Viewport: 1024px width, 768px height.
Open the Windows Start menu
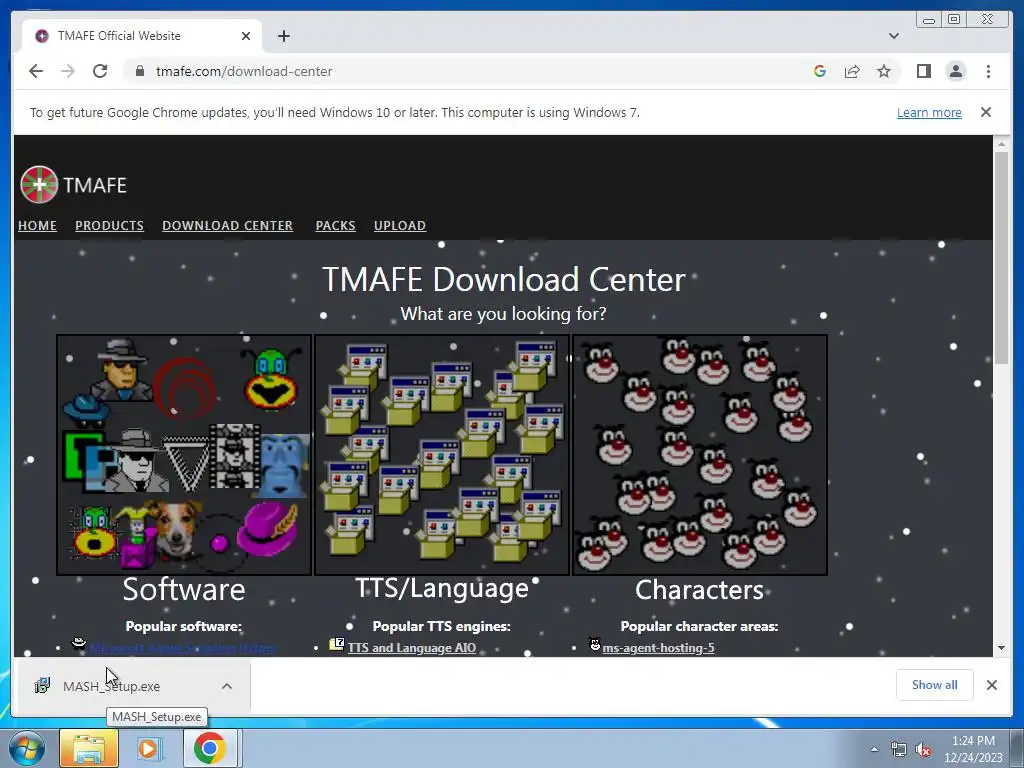point(27,749)
